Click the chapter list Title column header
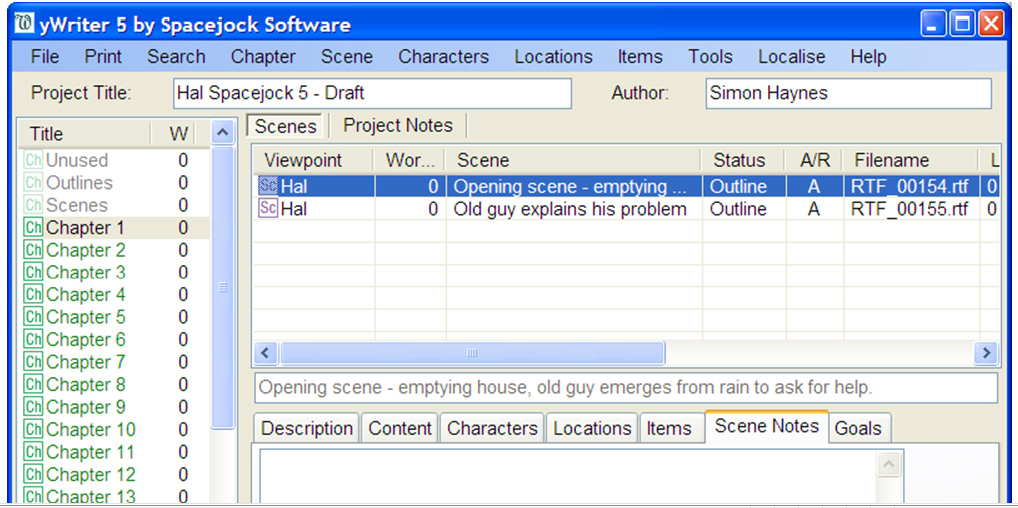1018x508 pixels. [84, 134]
